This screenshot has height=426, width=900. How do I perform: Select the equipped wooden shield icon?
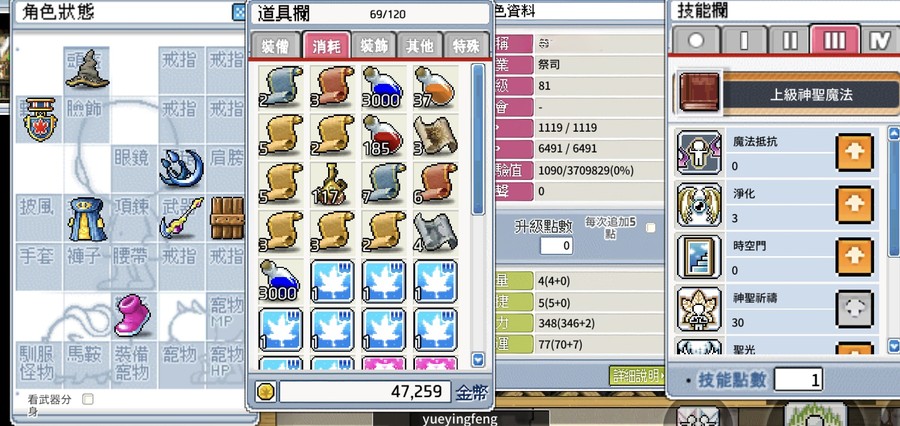[x=227, y=219]
